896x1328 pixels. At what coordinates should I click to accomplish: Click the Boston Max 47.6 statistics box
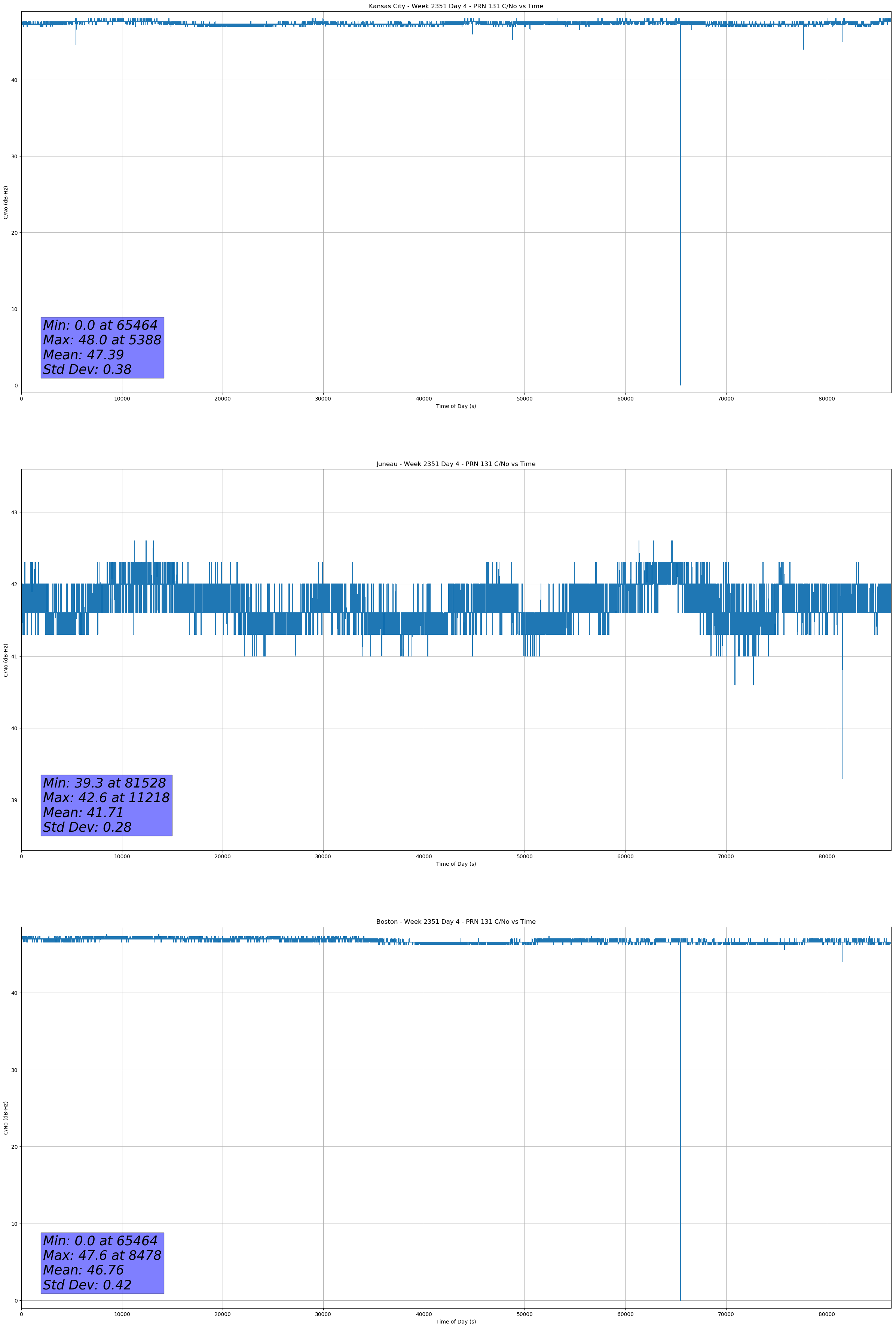(x=102, y=1263)
